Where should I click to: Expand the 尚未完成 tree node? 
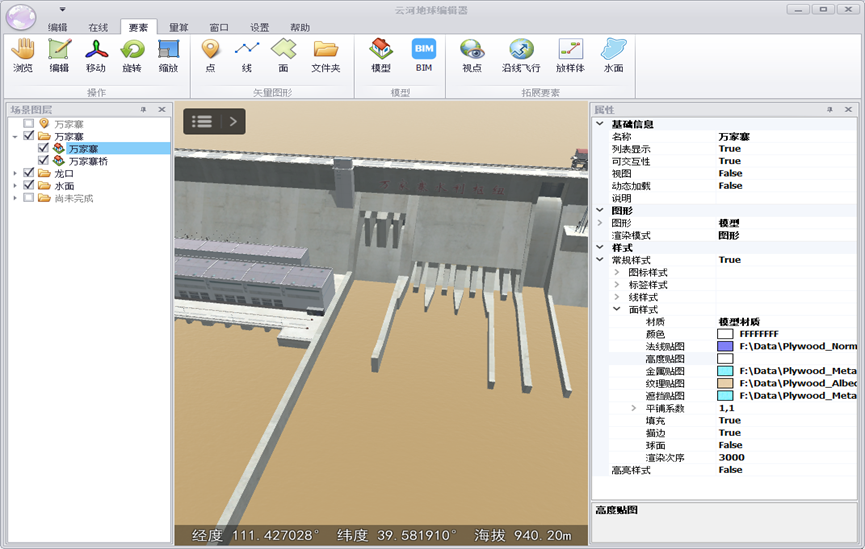click(x=15, y=198)
